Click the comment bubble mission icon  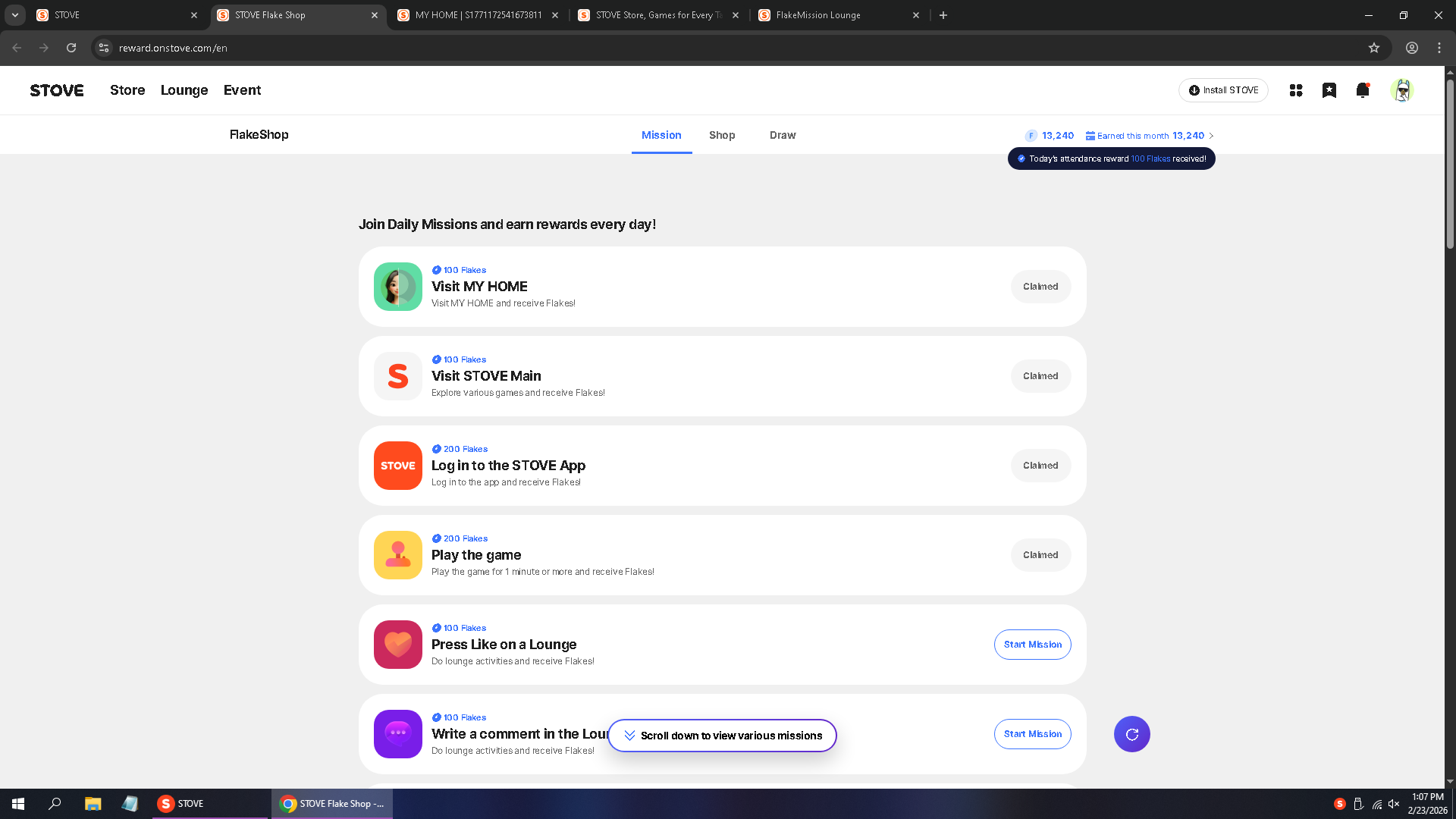pyautogui.click(x=398, y=734)
